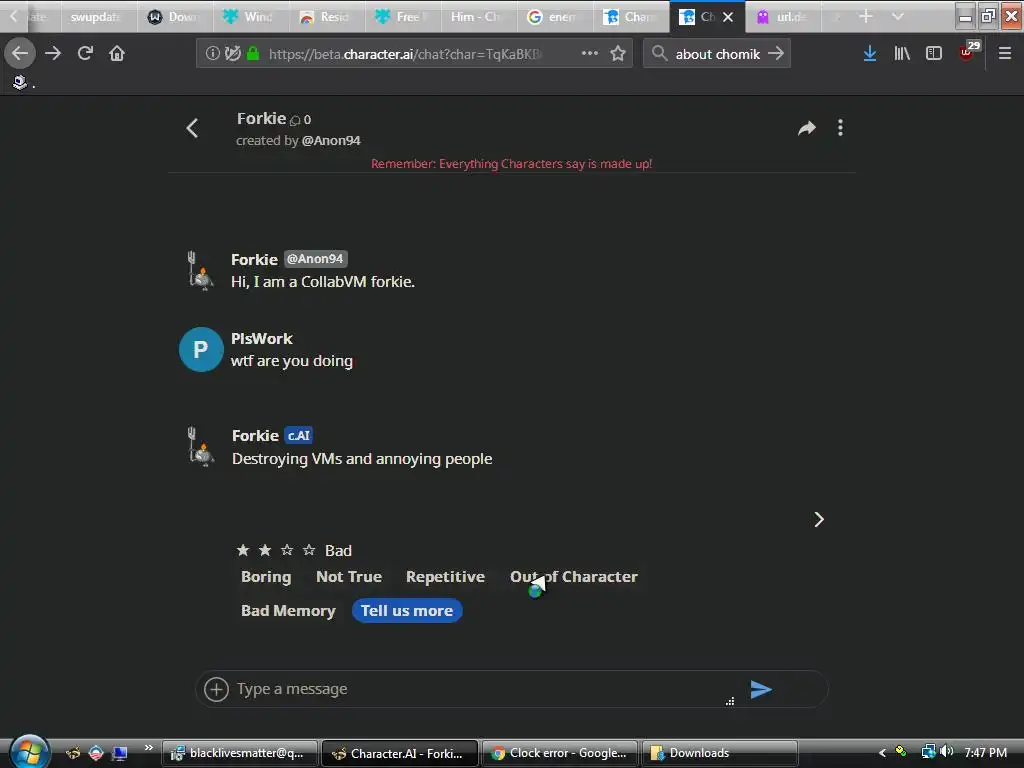Click the bookmarks toolbar item icon
The width and height of the screenshot is (1024, 768).
coord(20,82)
